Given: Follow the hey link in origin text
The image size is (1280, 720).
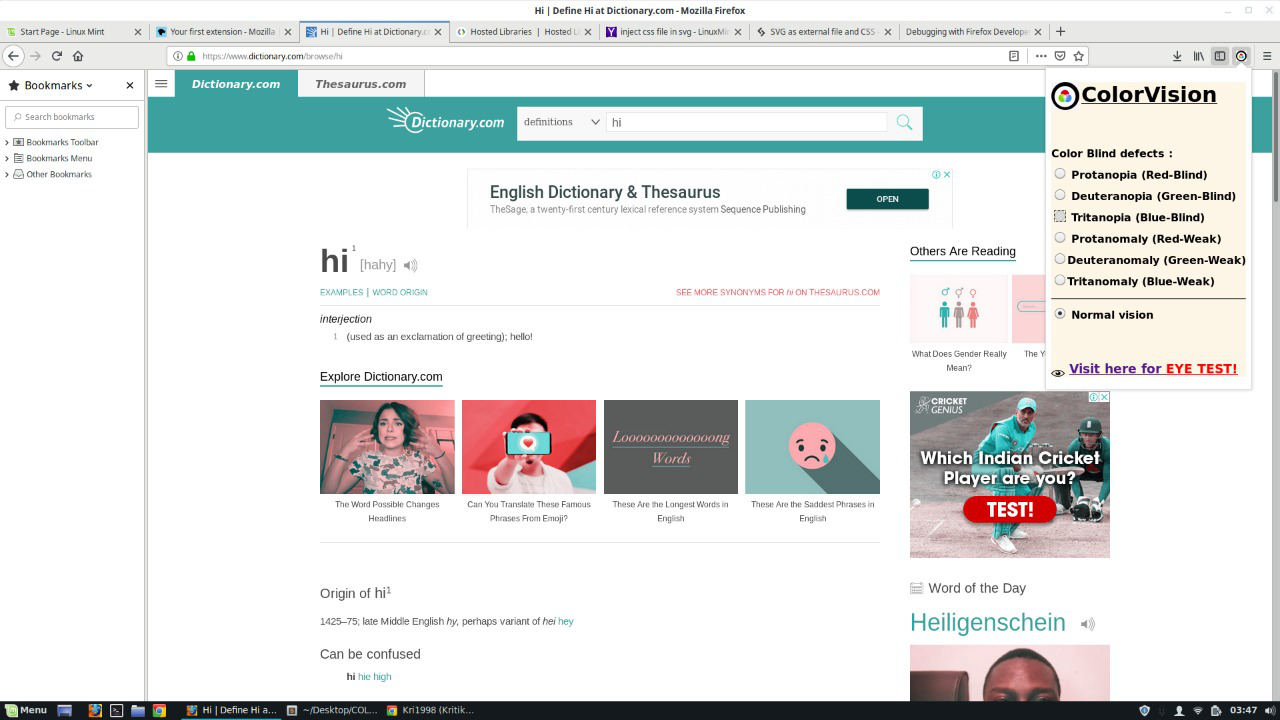Looking at the screenshot, I should tap(566, 621).
